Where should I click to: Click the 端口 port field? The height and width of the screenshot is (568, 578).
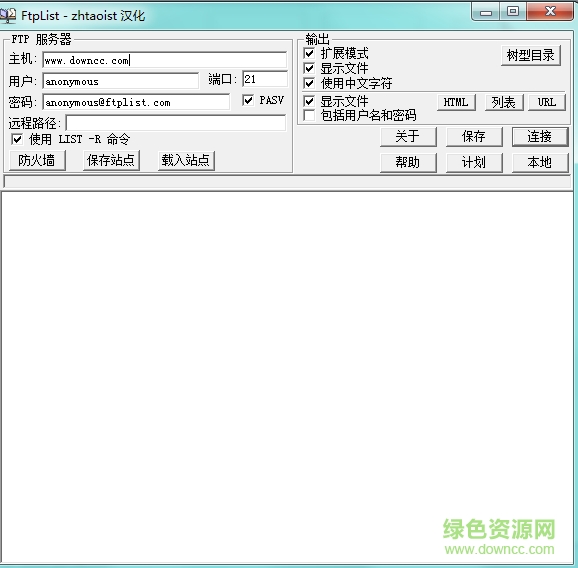coord(265,79)
